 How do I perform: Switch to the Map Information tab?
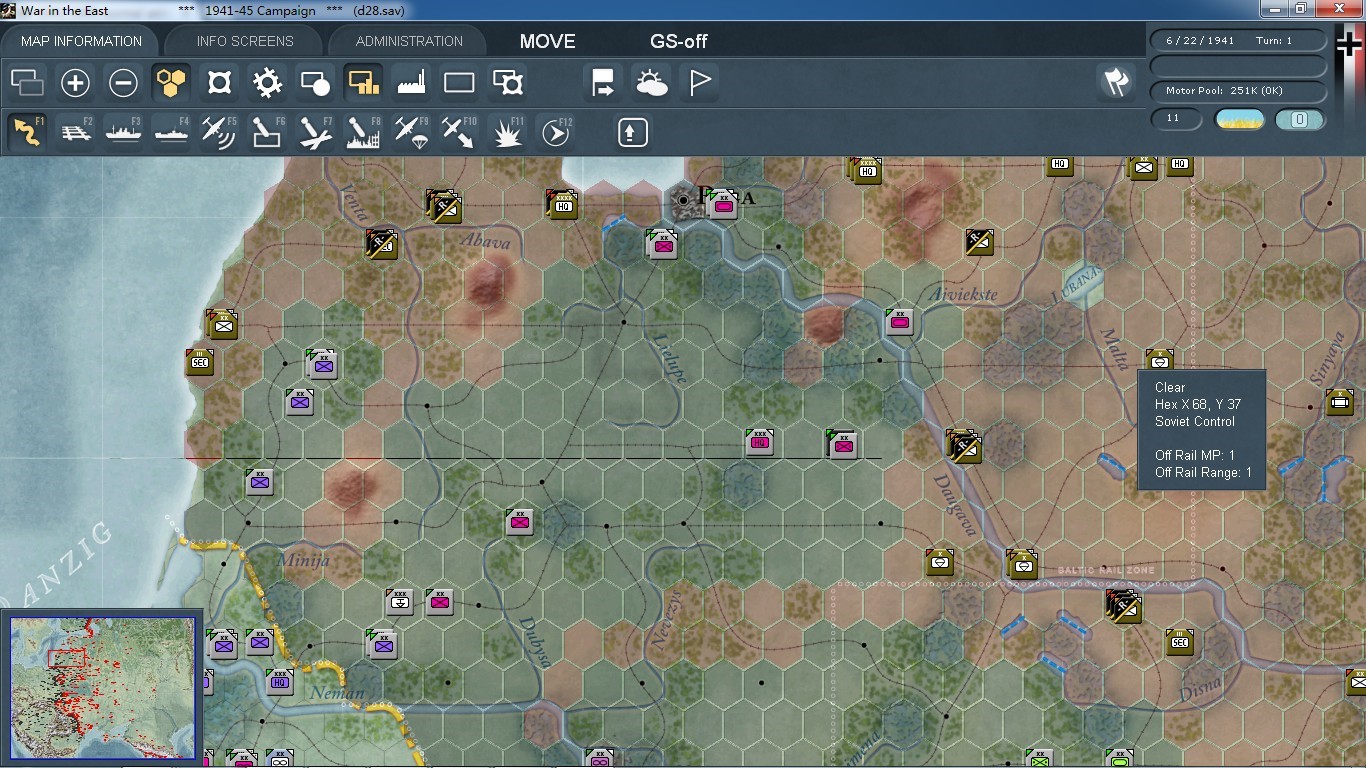(x=81, y=41)
